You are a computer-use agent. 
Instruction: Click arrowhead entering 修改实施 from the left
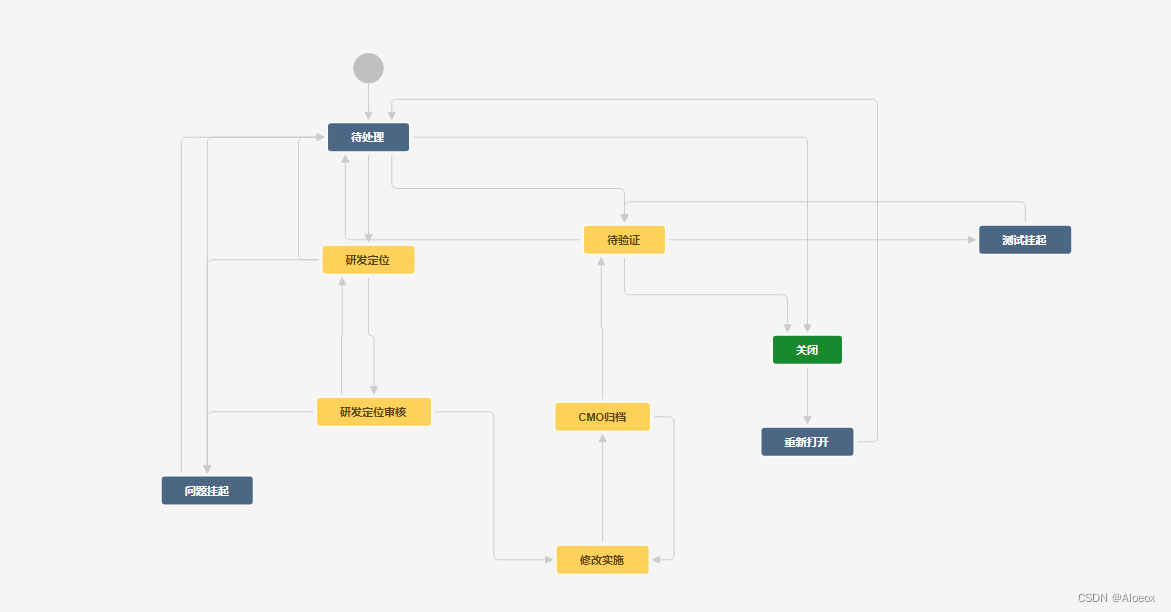point(549,560)
